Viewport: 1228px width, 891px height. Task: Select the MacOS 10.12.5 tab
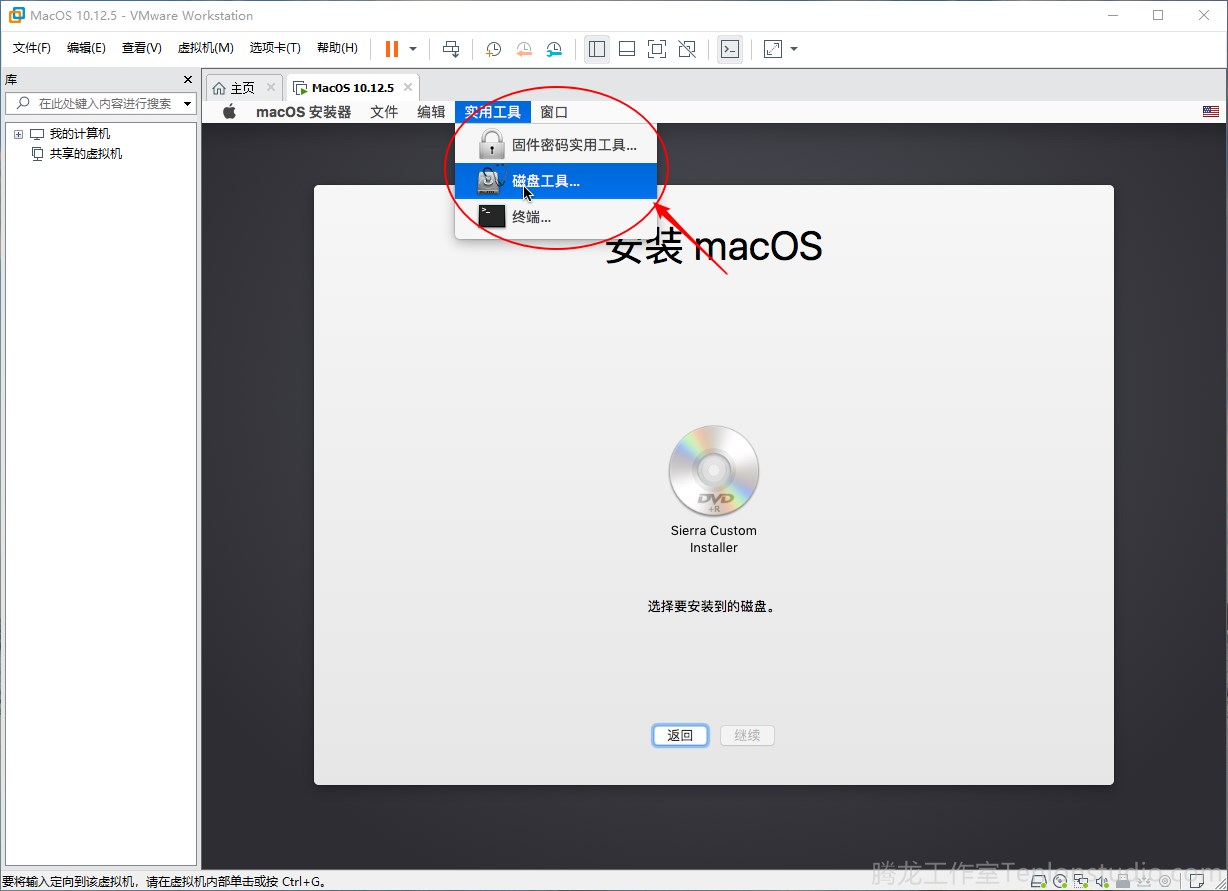tap(353, 88)
